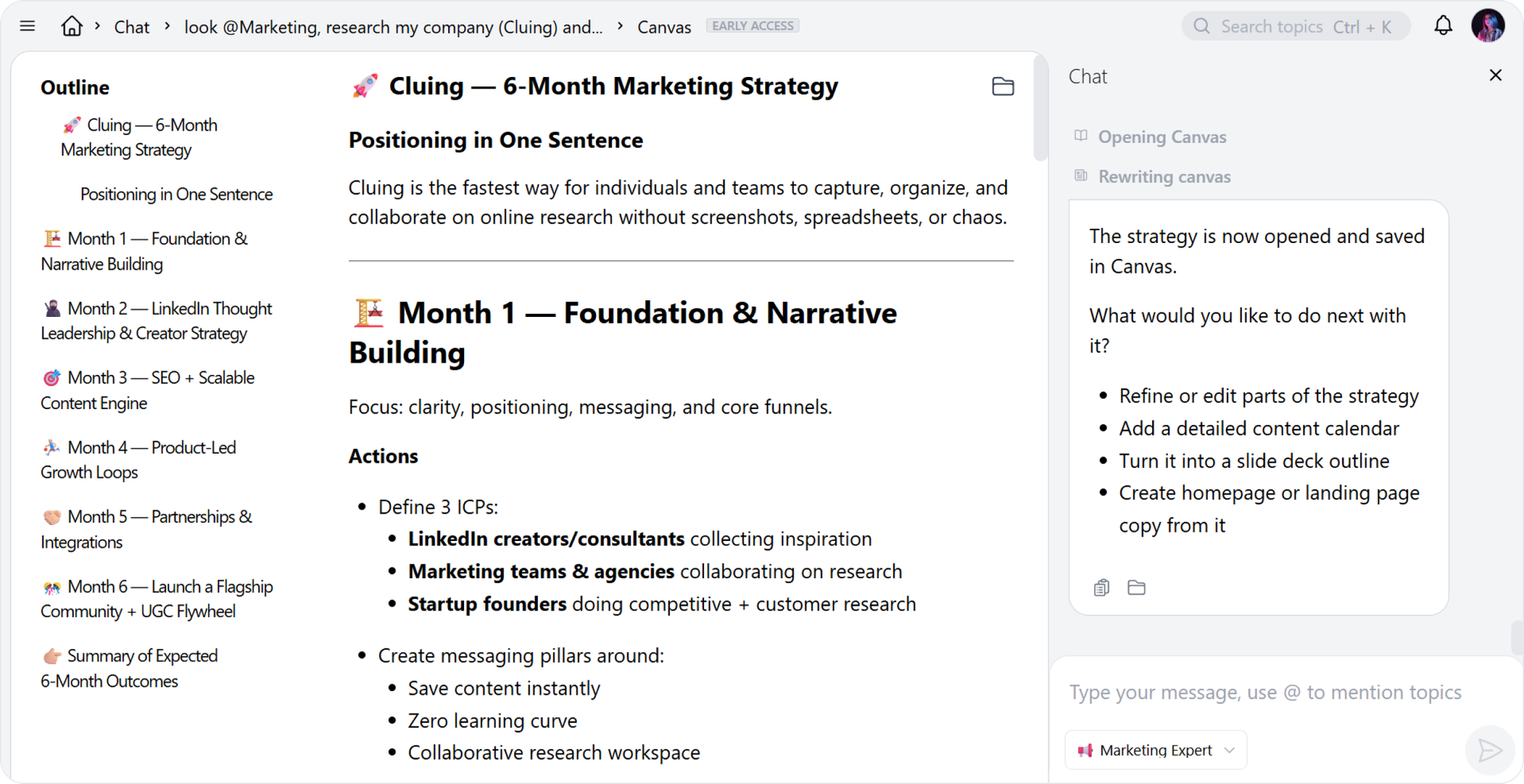Open Month 3 — SEO outline entry

pyautogui.click(x=148, y=389)
